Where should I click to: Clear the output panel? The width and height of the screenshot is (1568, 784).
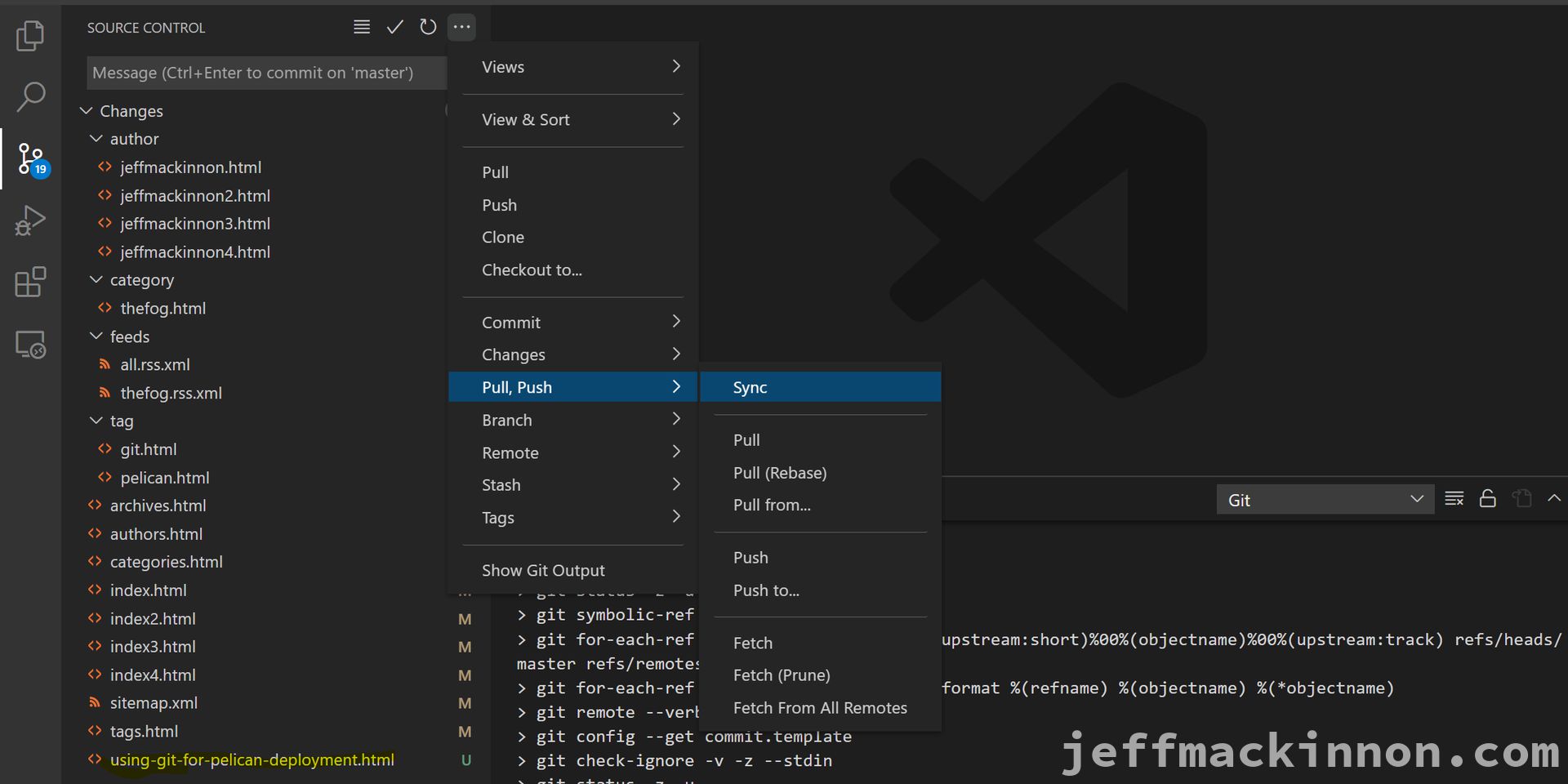(x=1454, y=499)
